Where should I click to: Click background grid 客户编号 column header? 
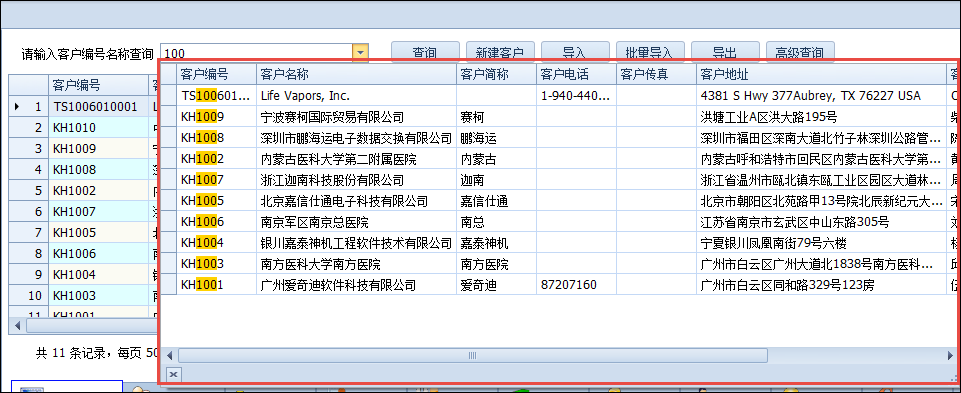pos(98,85)
